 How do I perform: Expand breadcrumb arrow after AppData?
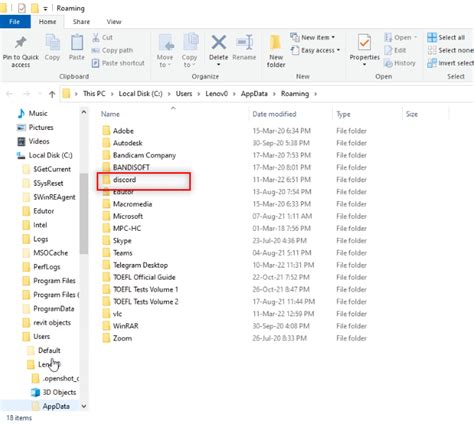click(x=274, y=94)
